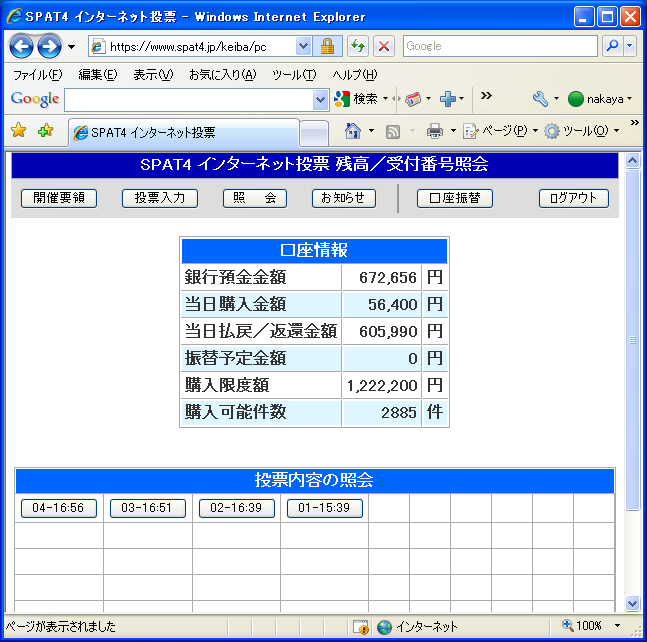Open vote record 01-15:39
The height and width of the screenshot is (642, 647).
click(x=325, y=508)
